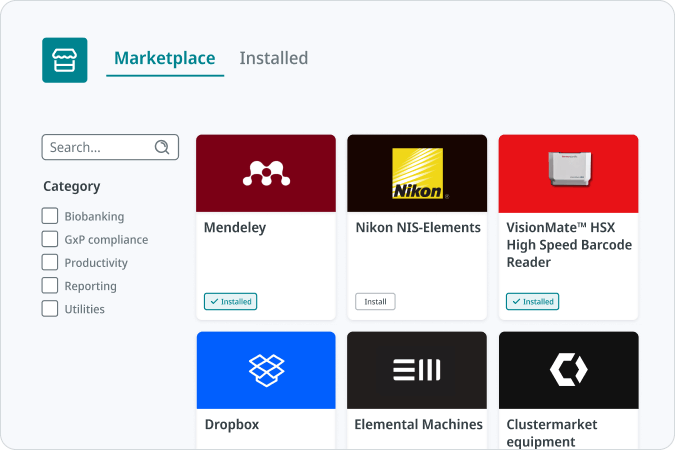Open the Nikon logo banner

pyautogui.click(x=417, y=173)
